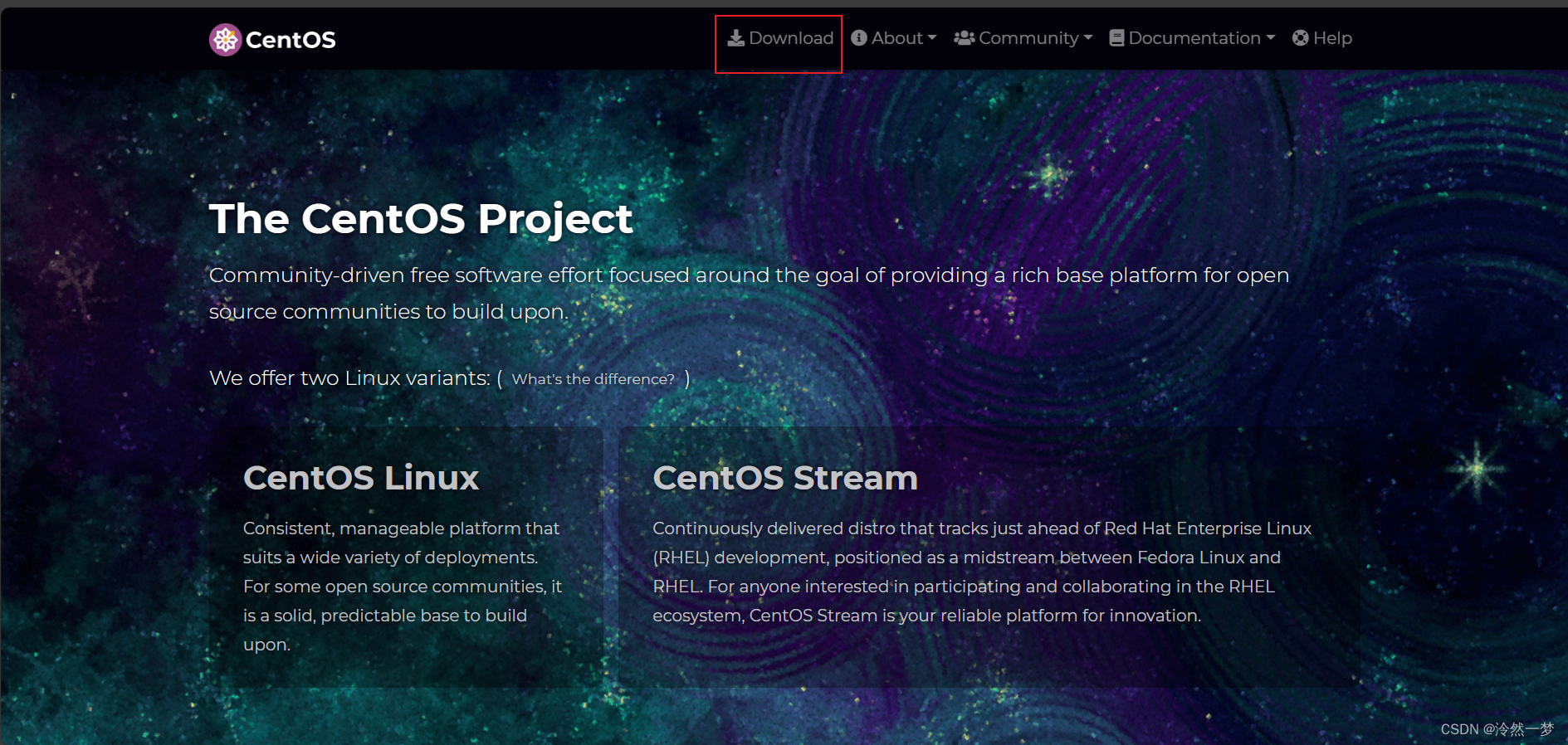The image size is (1568, 745).
Task: Expand the About dropdown caret
Action: pos(932,38)
